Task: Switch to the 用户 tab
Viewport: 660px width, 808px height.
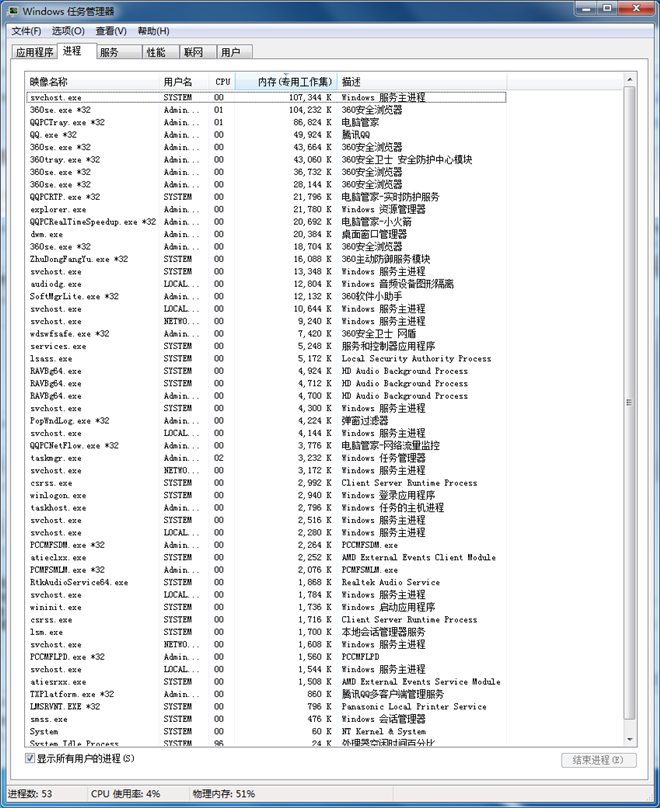Action: (x=234, y=52)
